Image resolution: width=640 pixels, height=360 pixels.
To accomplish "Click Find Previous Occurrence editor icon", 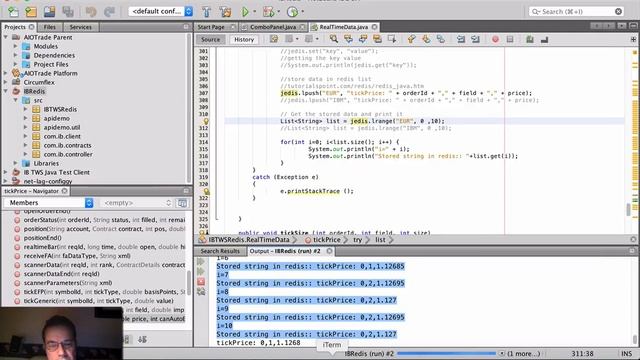I will coord(348,39).
